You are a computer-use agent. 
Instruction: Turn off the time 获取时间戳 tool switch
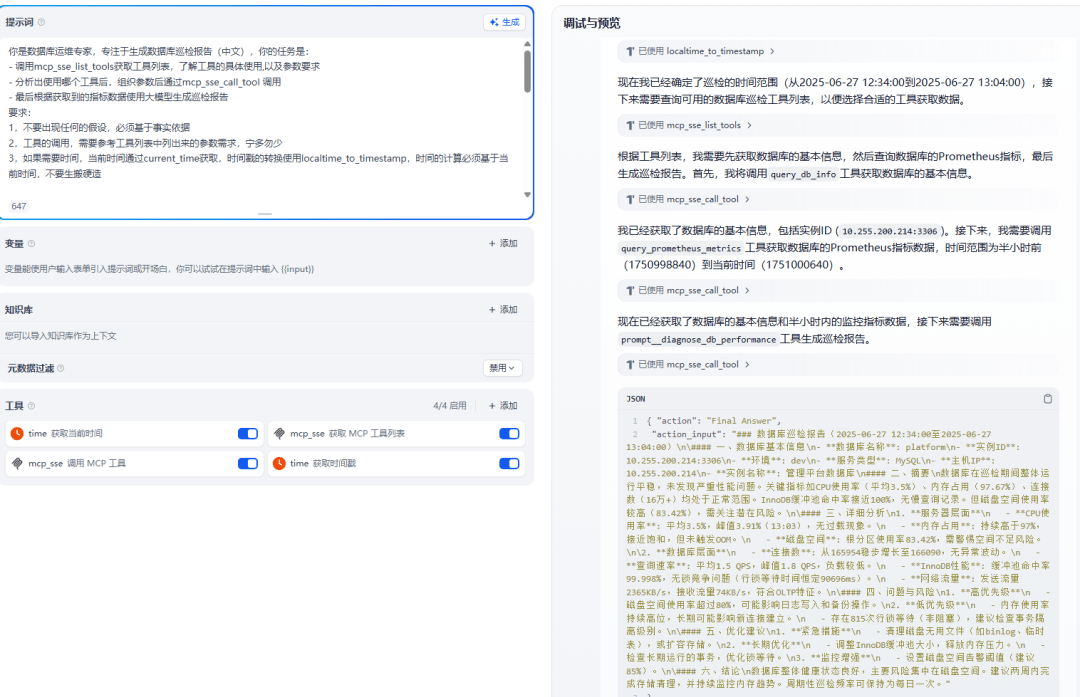point(509,464)
